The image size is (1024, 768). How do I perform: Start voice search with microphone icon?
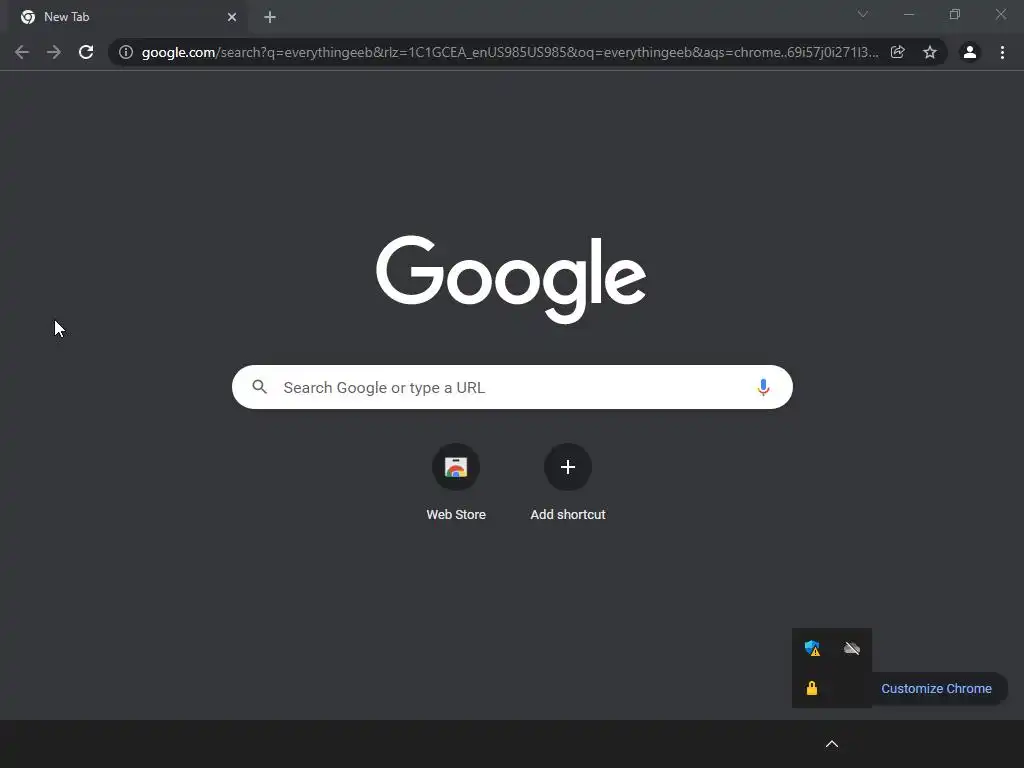[x=763, y=387]
